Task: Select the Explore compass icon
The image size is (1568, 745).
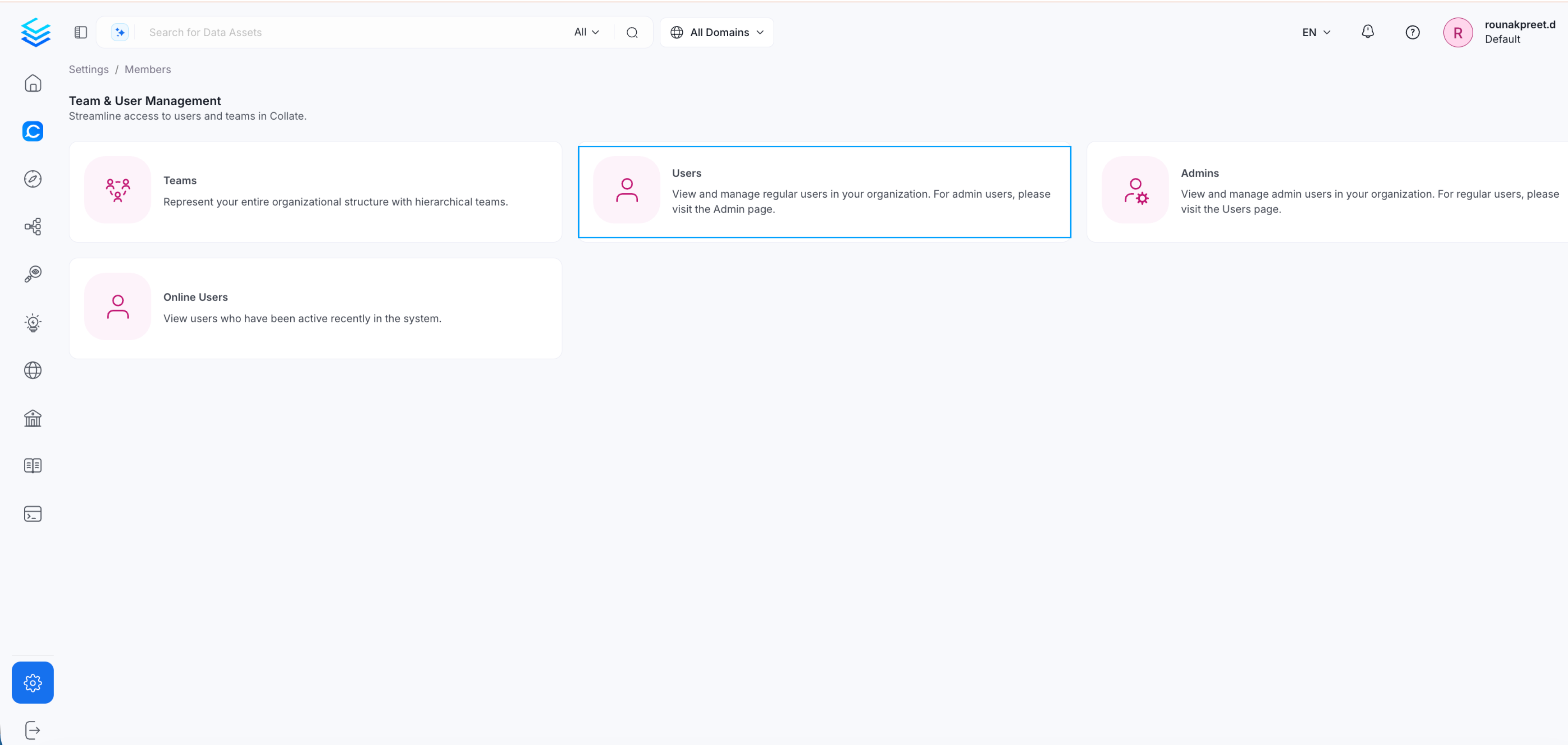Action: [33, 179]
